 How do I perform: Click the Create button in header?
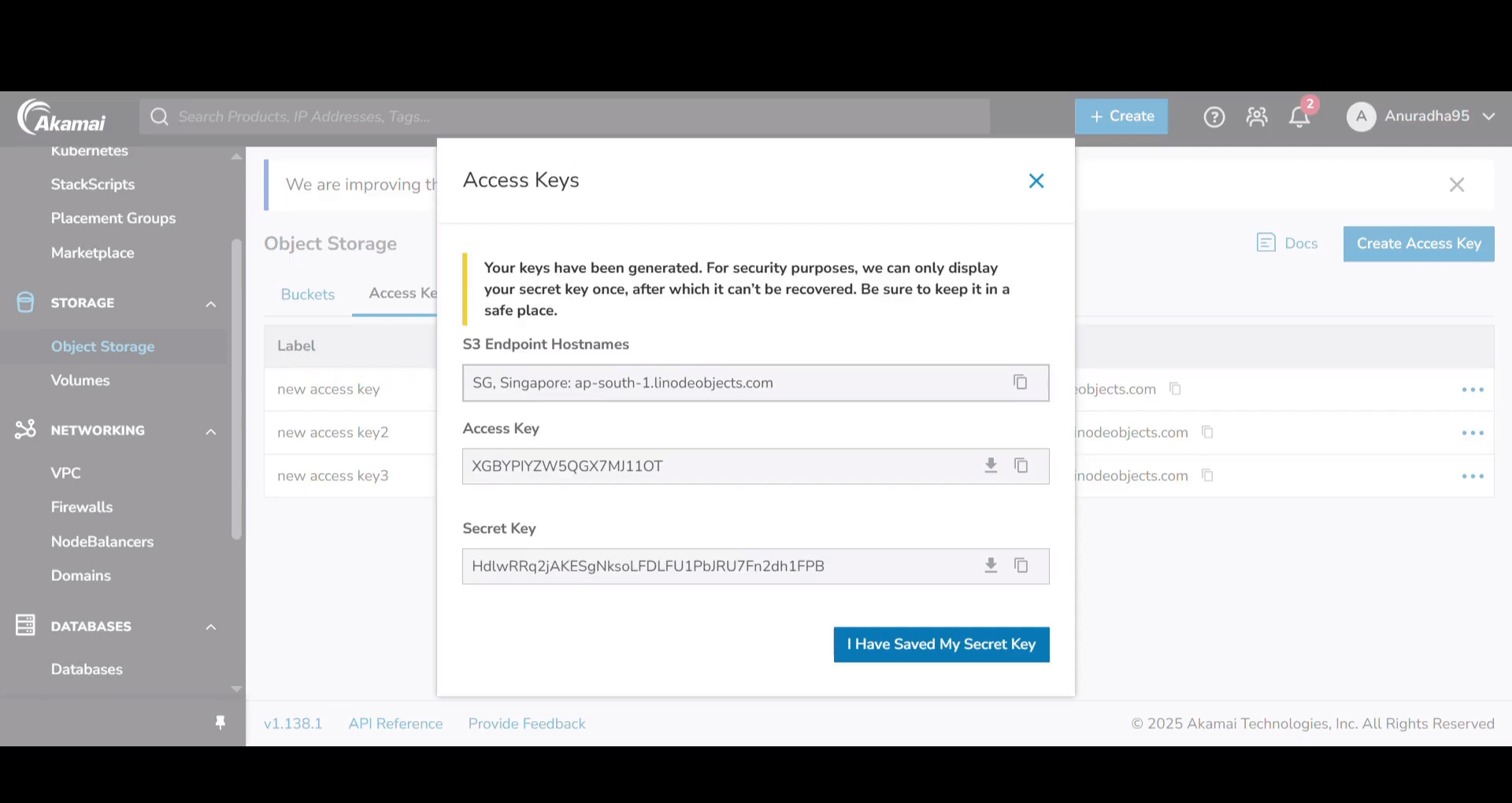1121,117
